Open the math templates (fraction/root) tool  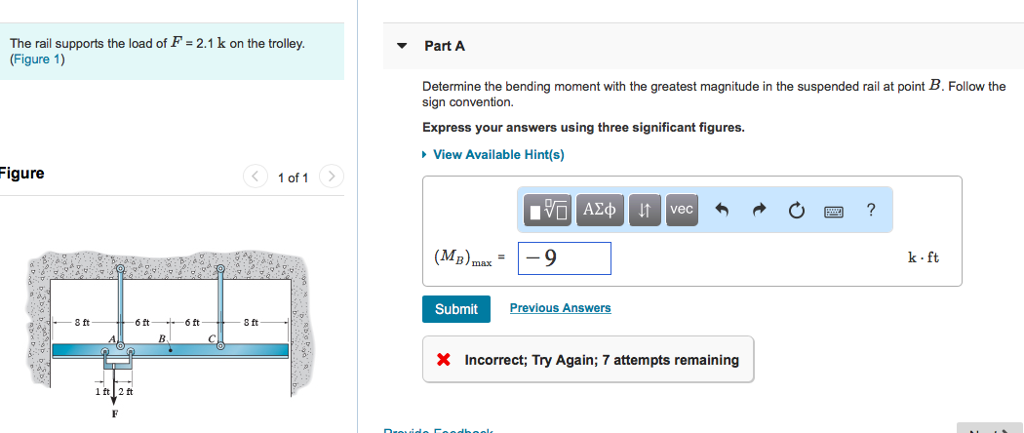pos(548,210)
